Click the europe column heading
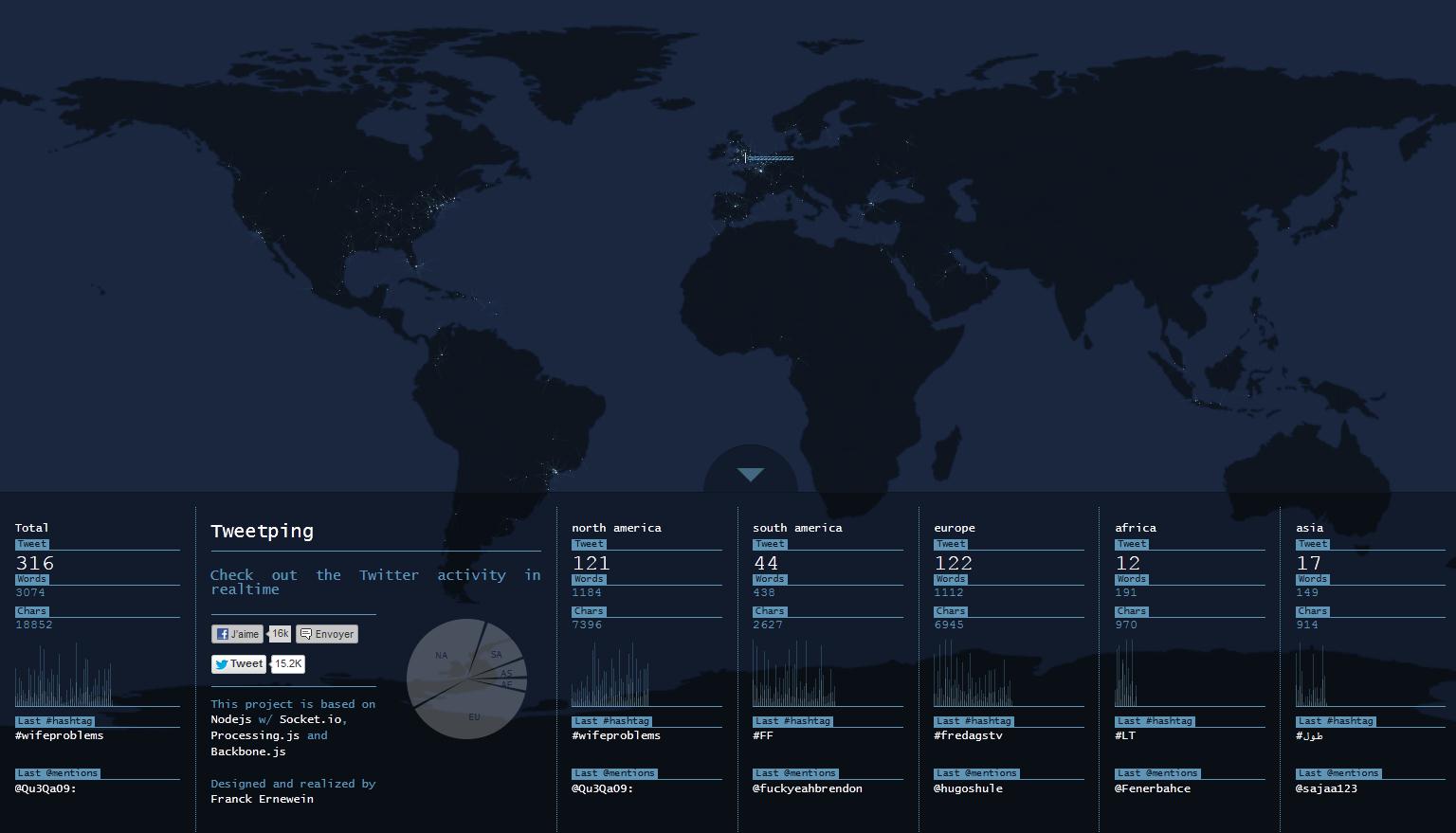 point(955,528)
